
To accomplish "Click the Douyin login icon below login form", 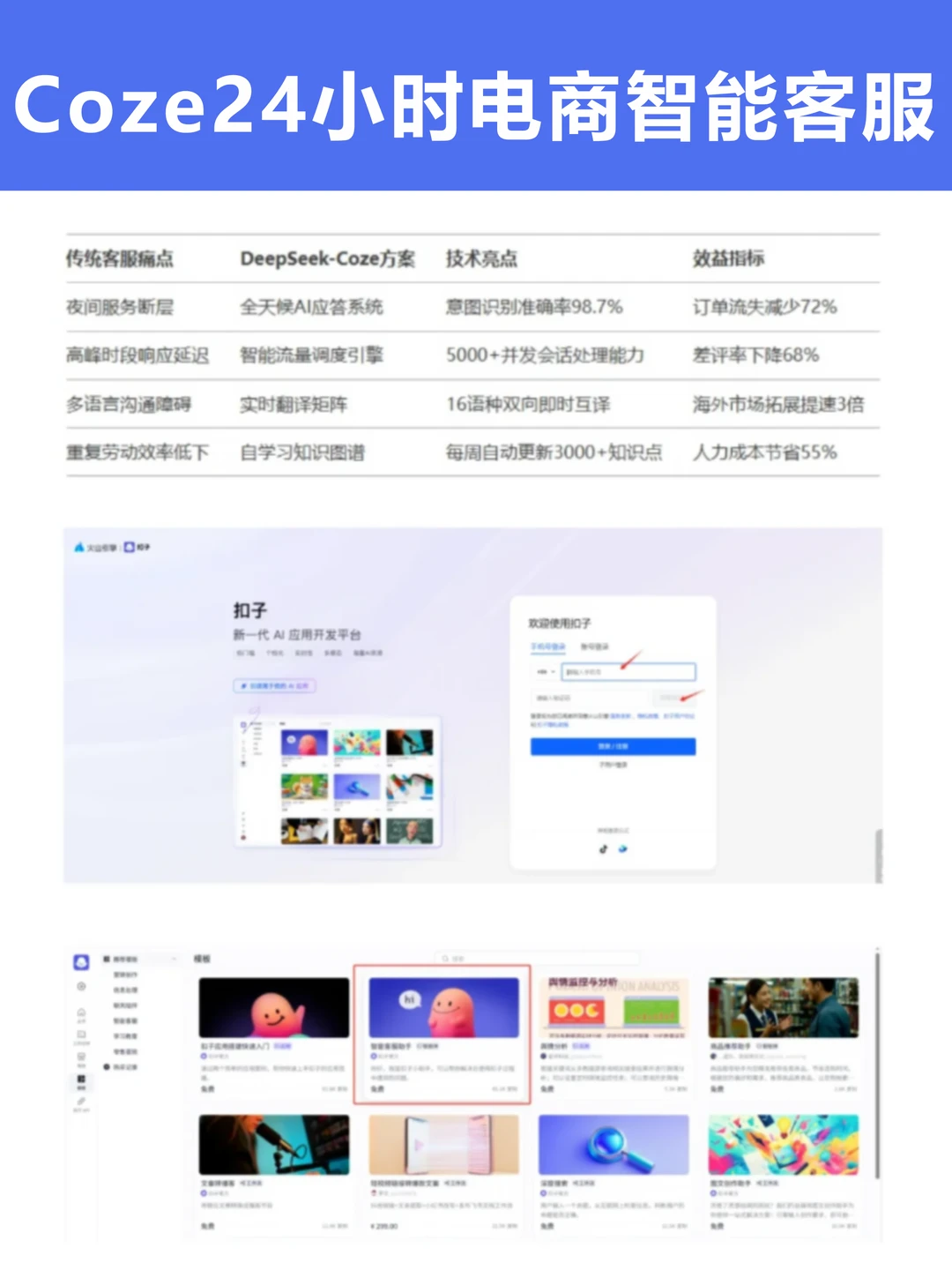I will 603,849.
